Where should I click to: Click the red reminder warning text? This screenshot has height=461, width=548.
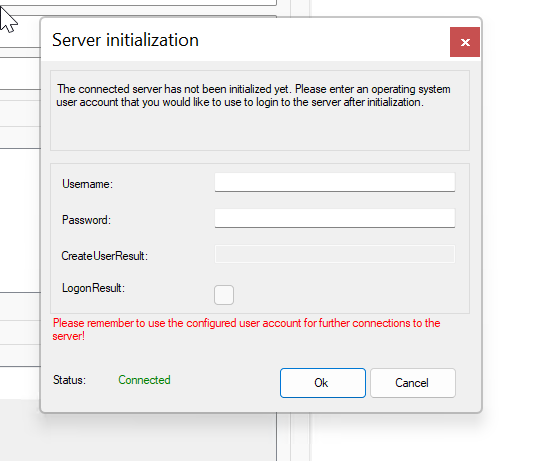pyautogui.click(x=246, y=329)
